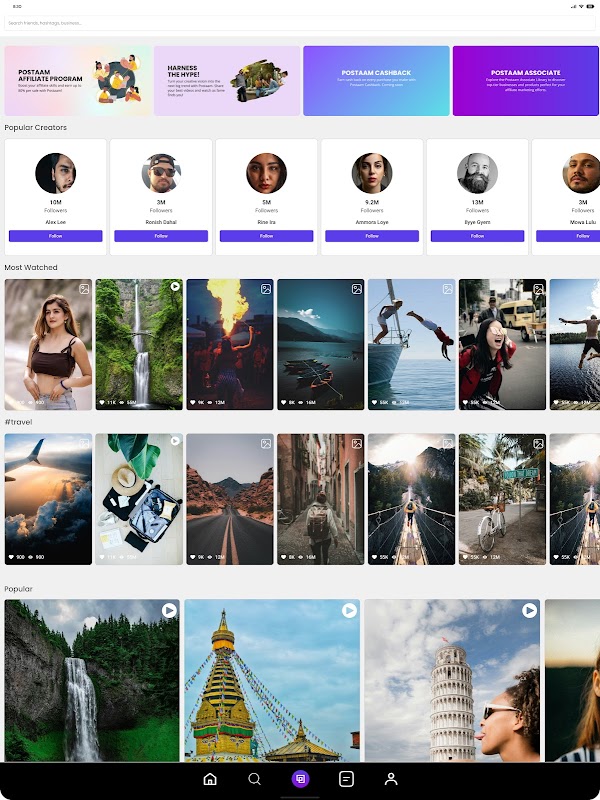
Task: Focus the search friends, hashtags field
Action: click(300, 23)
